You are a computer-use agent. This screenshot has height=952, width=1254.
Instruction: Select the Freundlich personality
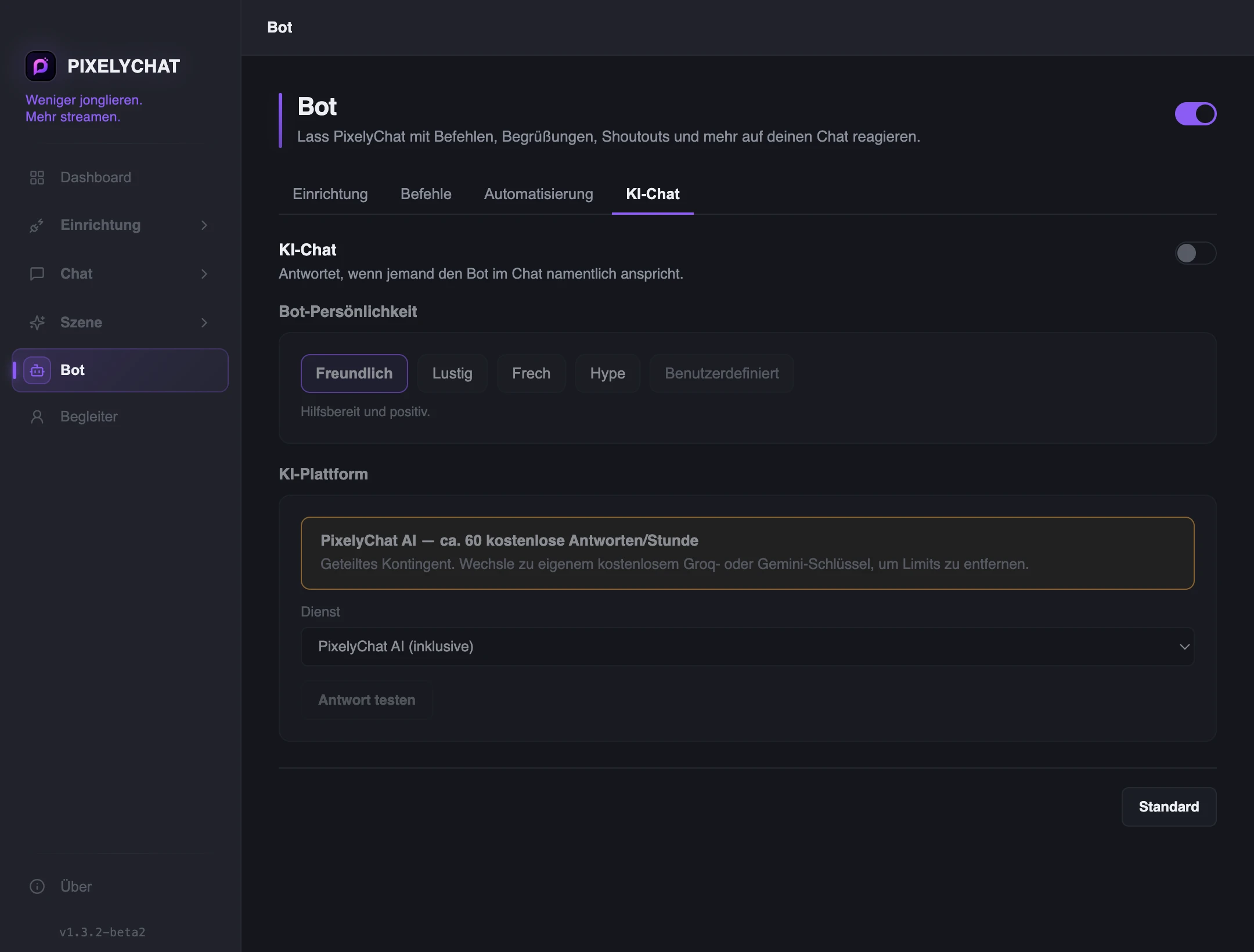354,373
